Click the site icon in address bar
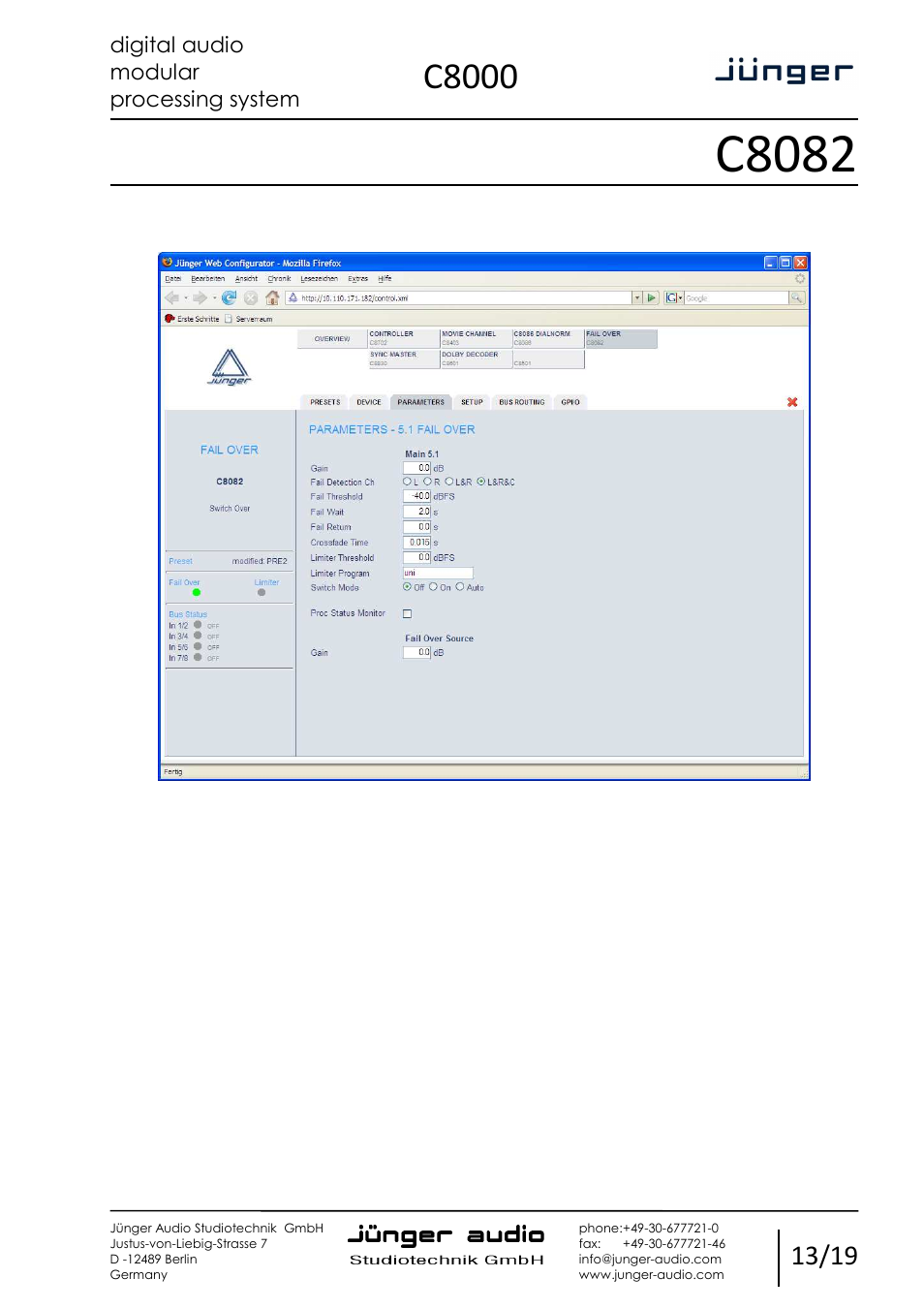This screenshot has width=924, height=1309. pyautogui.click(x=293, y=297)
